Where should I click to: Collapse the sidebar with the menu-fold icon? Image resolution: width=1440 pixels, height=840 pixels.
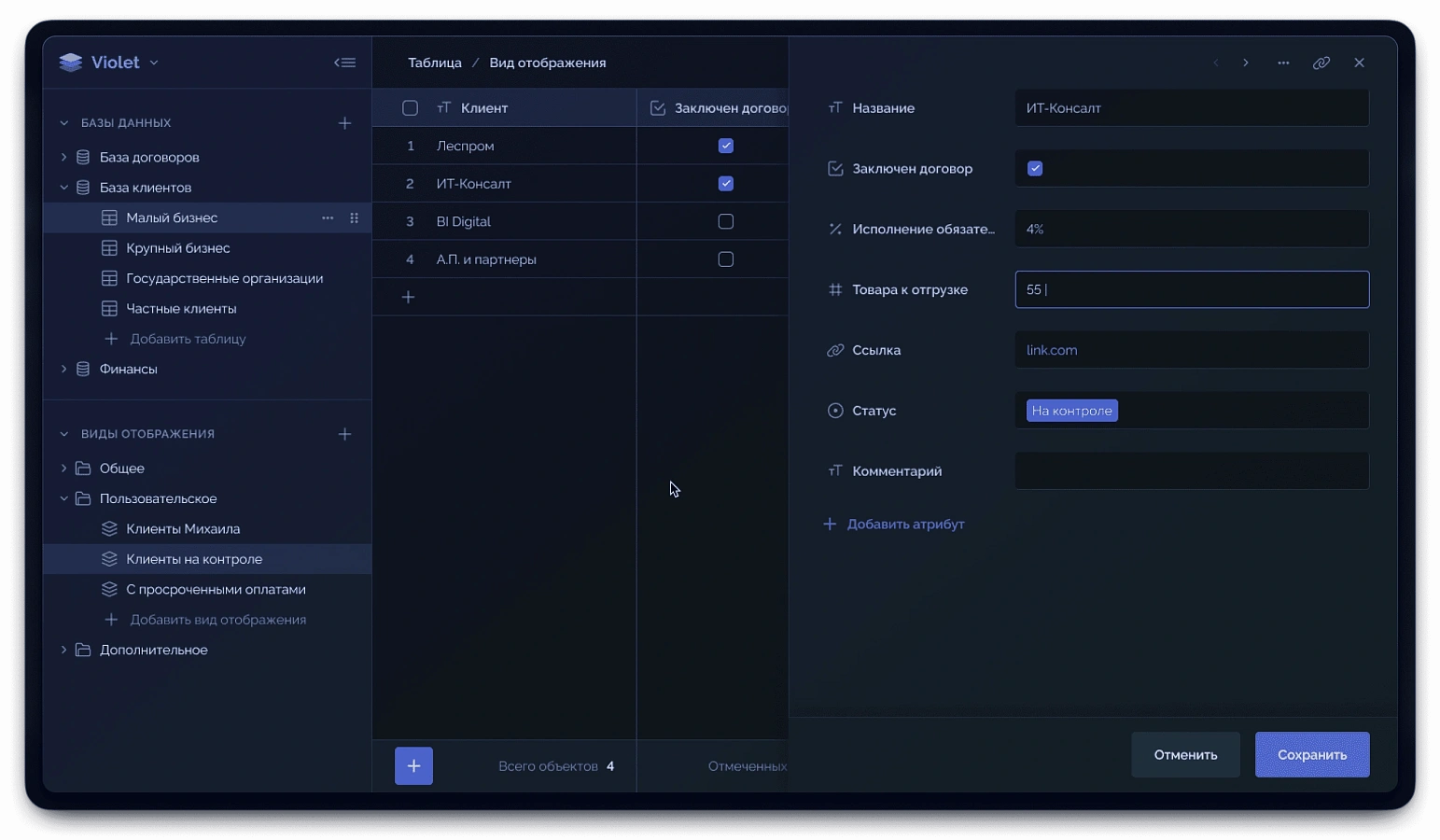tap(344, 63)
